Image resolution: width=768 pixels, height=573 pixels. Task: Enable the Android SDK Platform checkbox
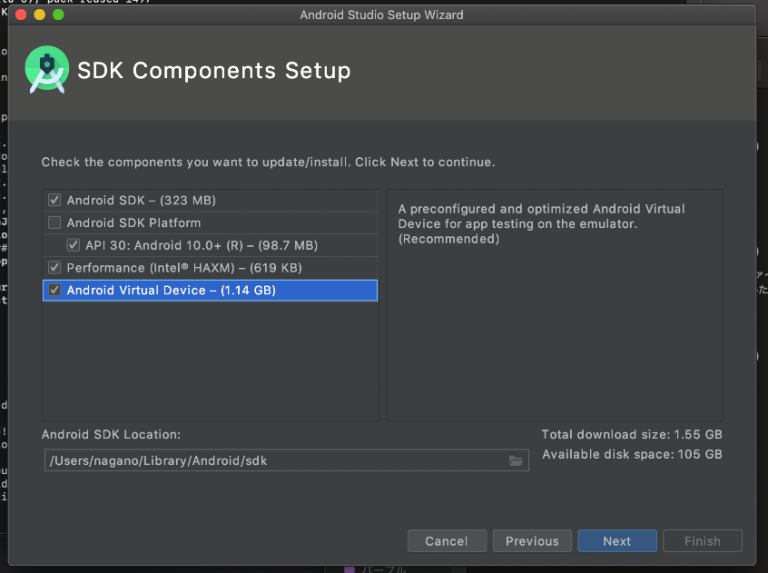pos(54,223)
